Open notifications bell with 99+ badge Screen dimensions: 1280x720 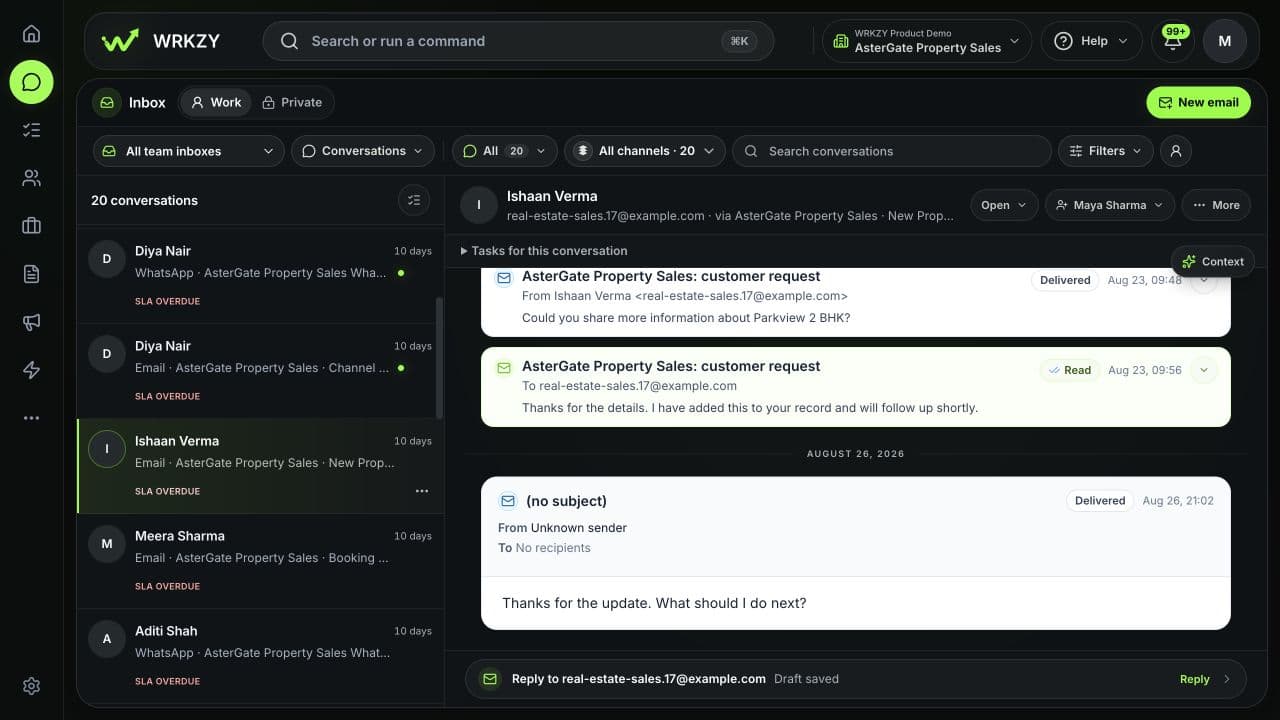tap(1173, 41)
